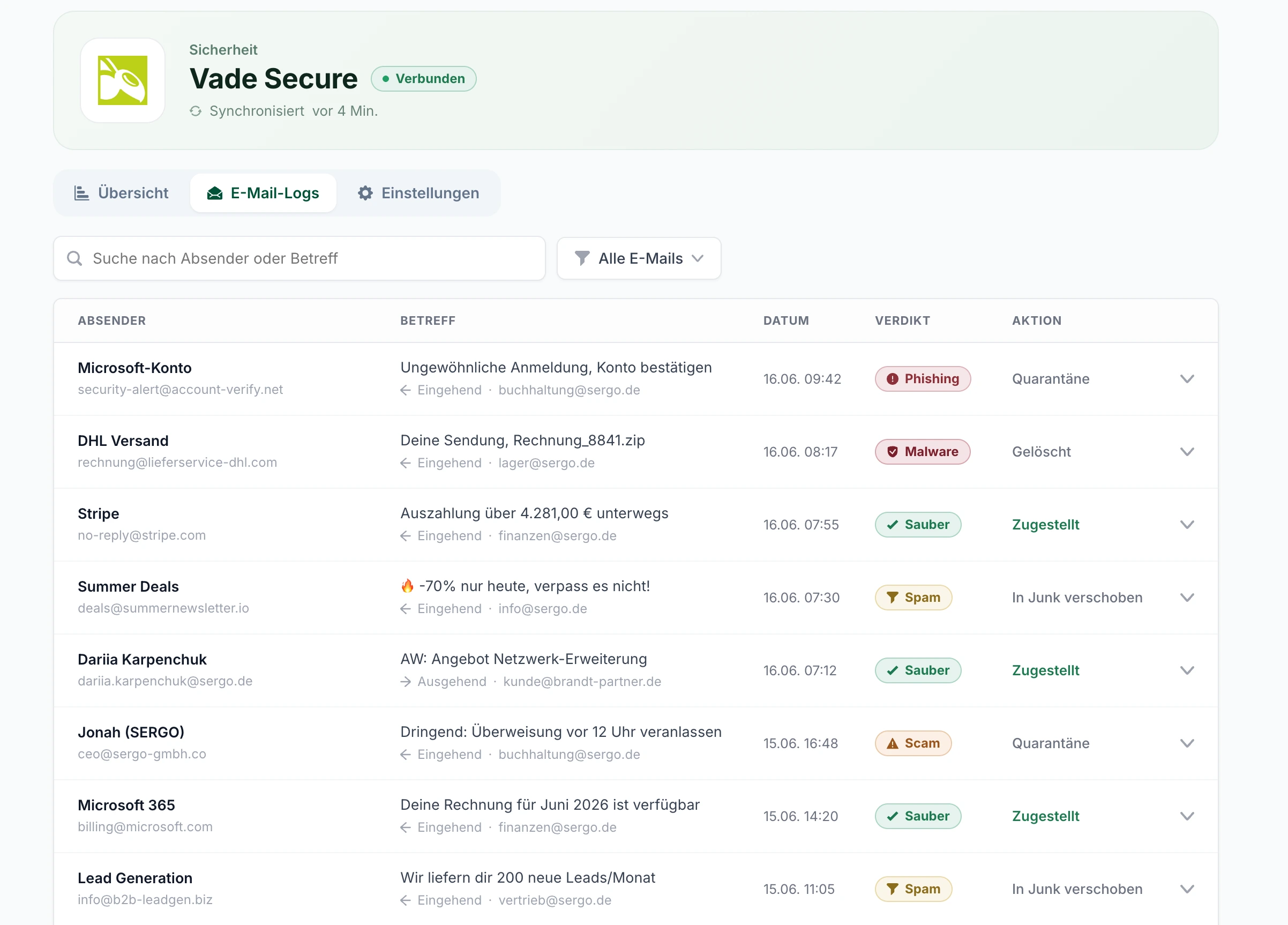
Task: Click sender address ceo@sergo-gmbh.co
Action: [142, 754]
